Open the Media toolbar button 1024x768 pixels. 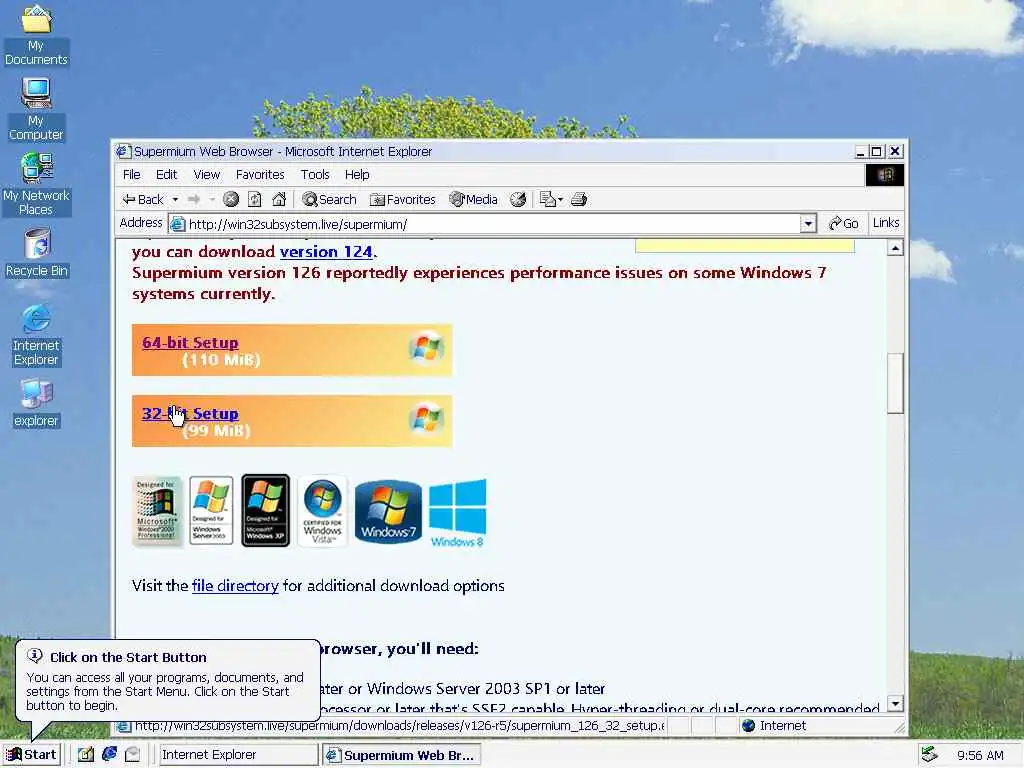tap(473, 199)
